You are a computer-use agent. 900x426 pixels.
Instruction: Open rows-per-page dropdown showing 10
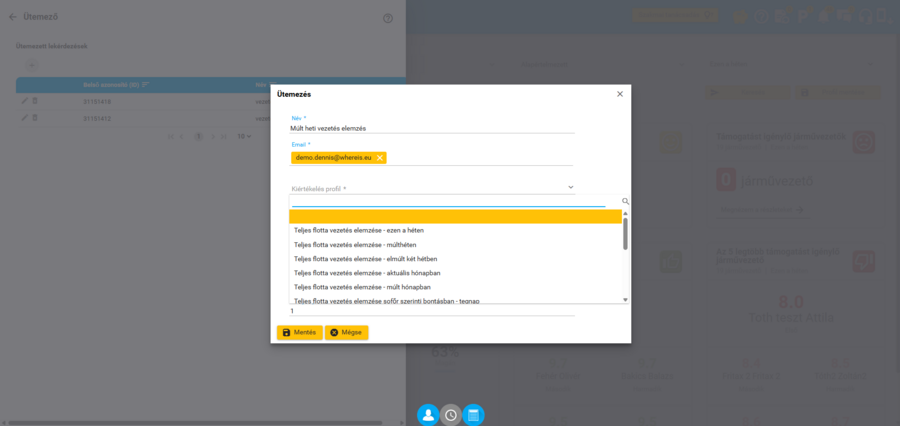pyautogui.click(x=245, y=136)
